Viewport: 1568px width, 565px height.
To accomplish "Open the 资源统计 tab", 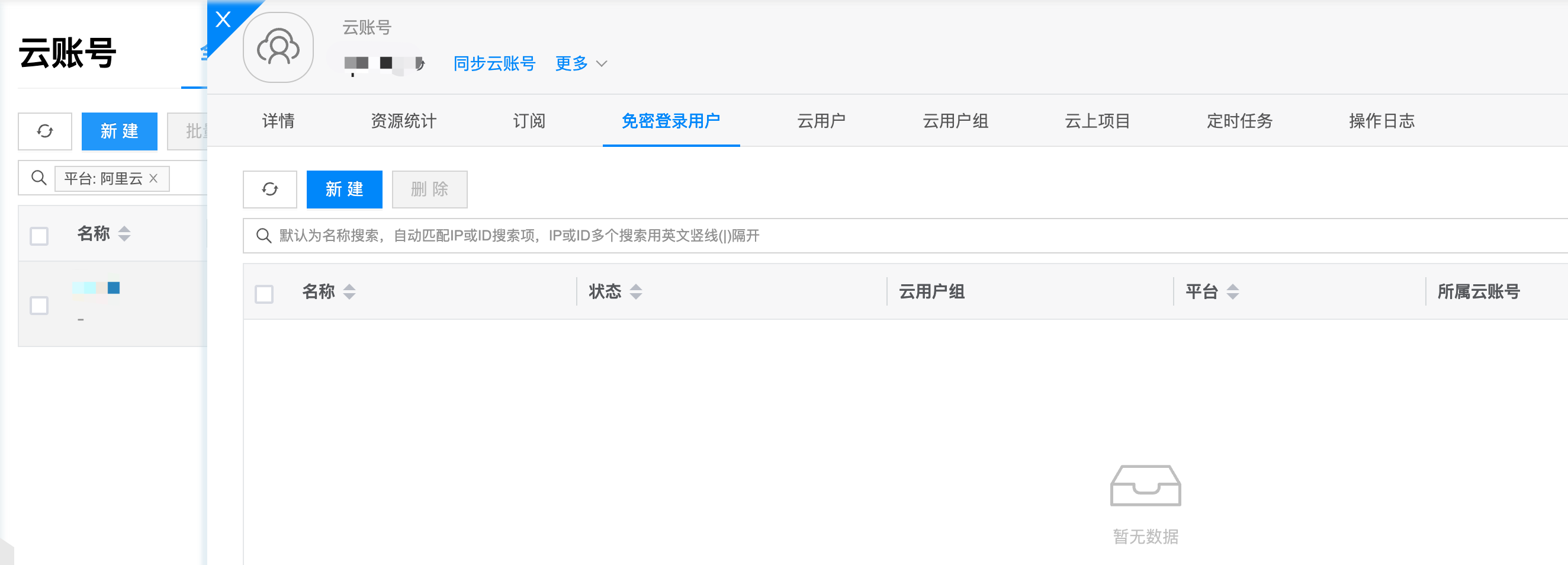I will pos(404,121).
